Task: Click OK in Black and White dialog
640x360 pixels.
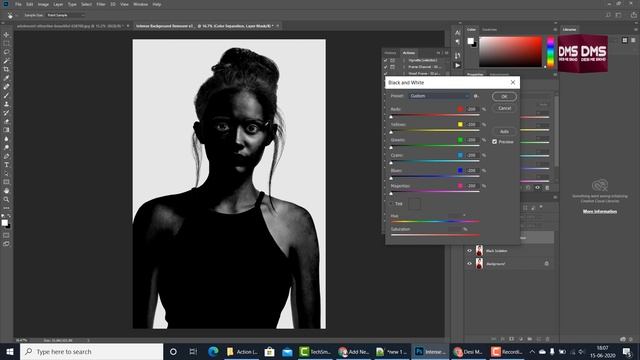Action: [x=504, y=97]
